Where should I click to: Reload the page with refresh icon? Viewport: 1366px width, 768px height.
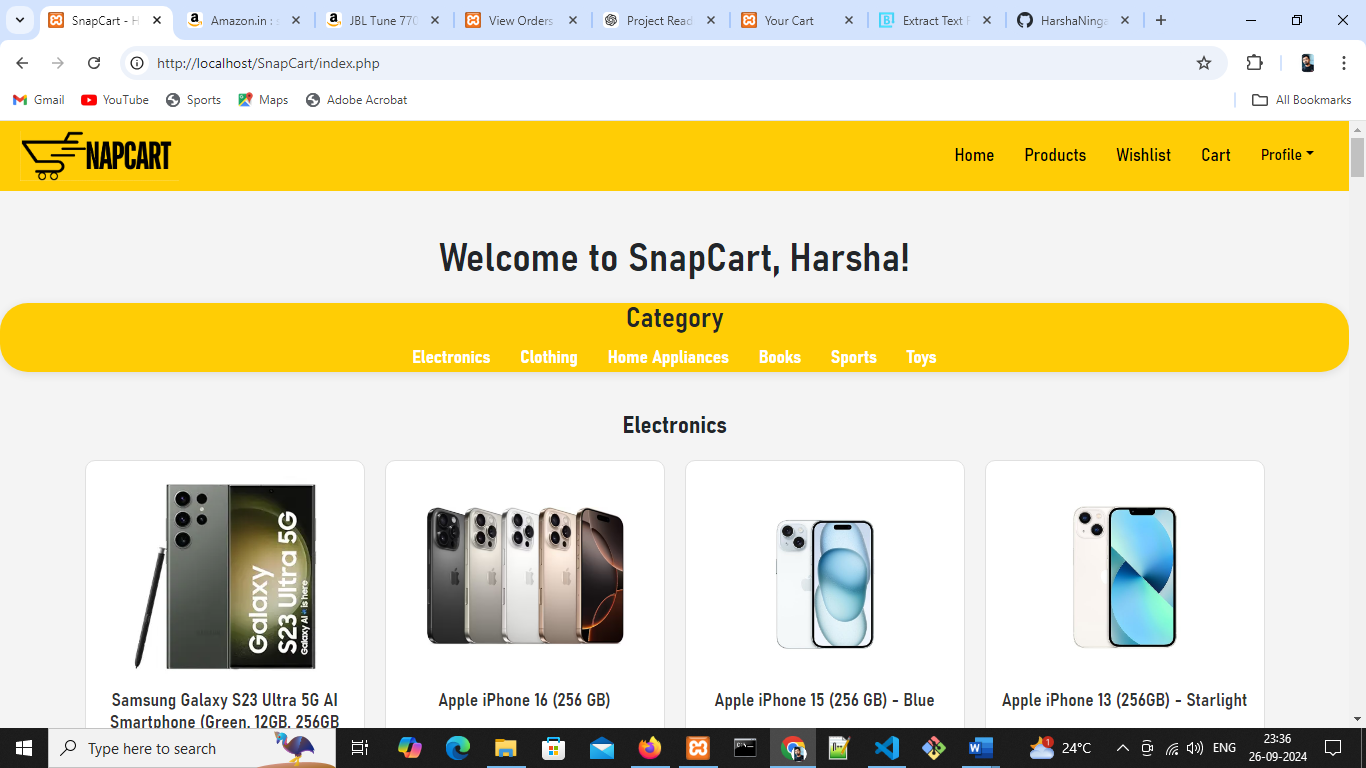(x=94, y=63)
